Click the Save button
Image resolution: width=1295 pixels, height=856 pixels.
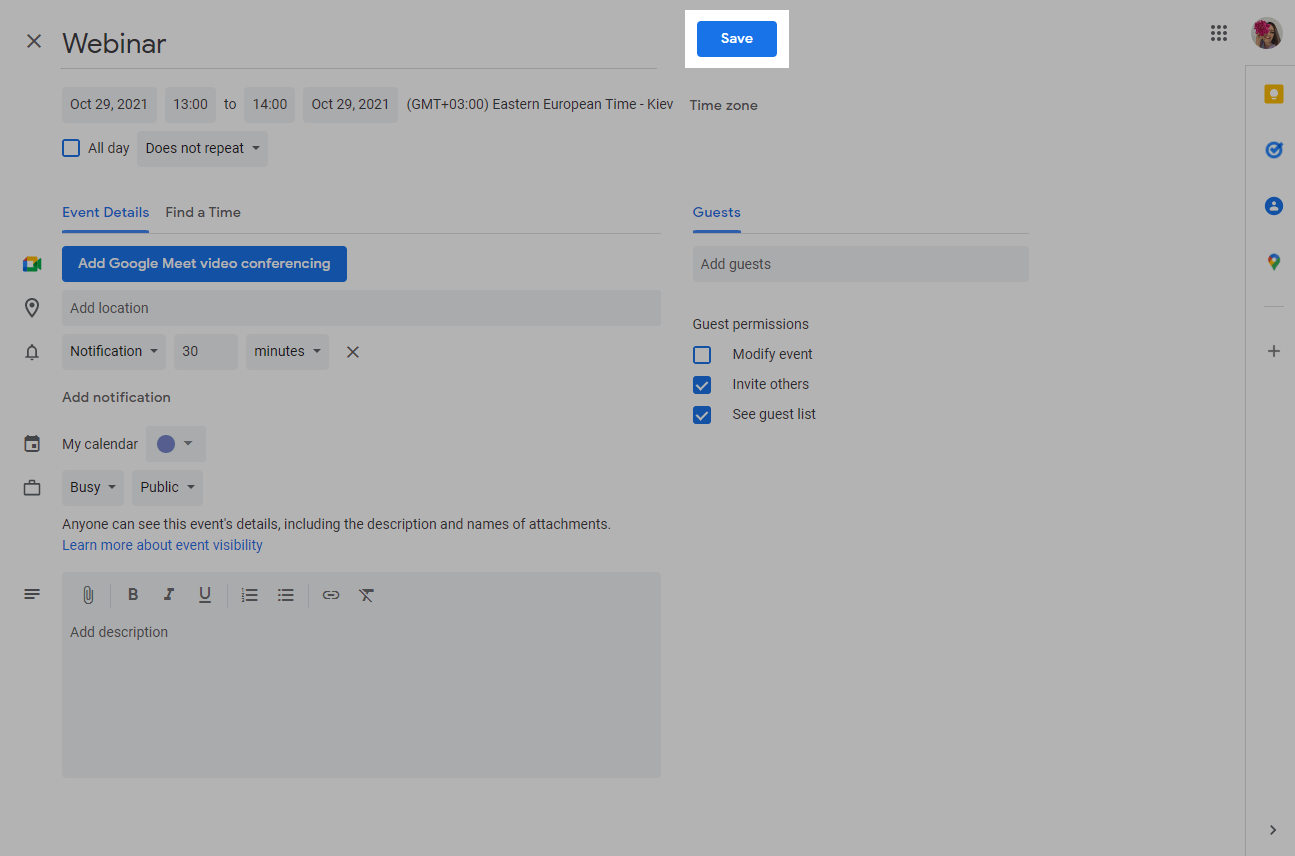[736, 39]
